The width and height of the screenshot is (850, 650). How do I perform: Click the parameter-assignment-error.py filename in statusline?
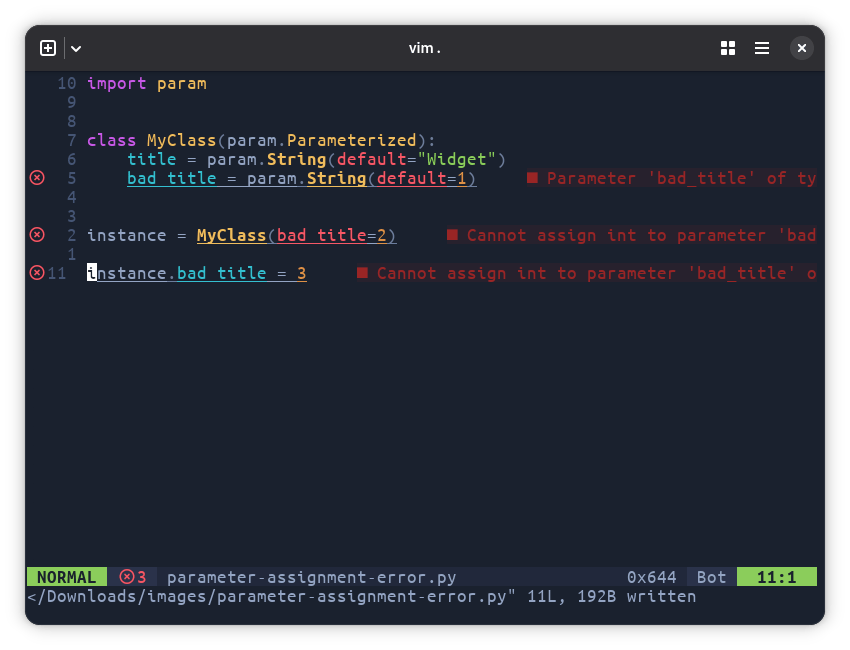click(312, 577)
